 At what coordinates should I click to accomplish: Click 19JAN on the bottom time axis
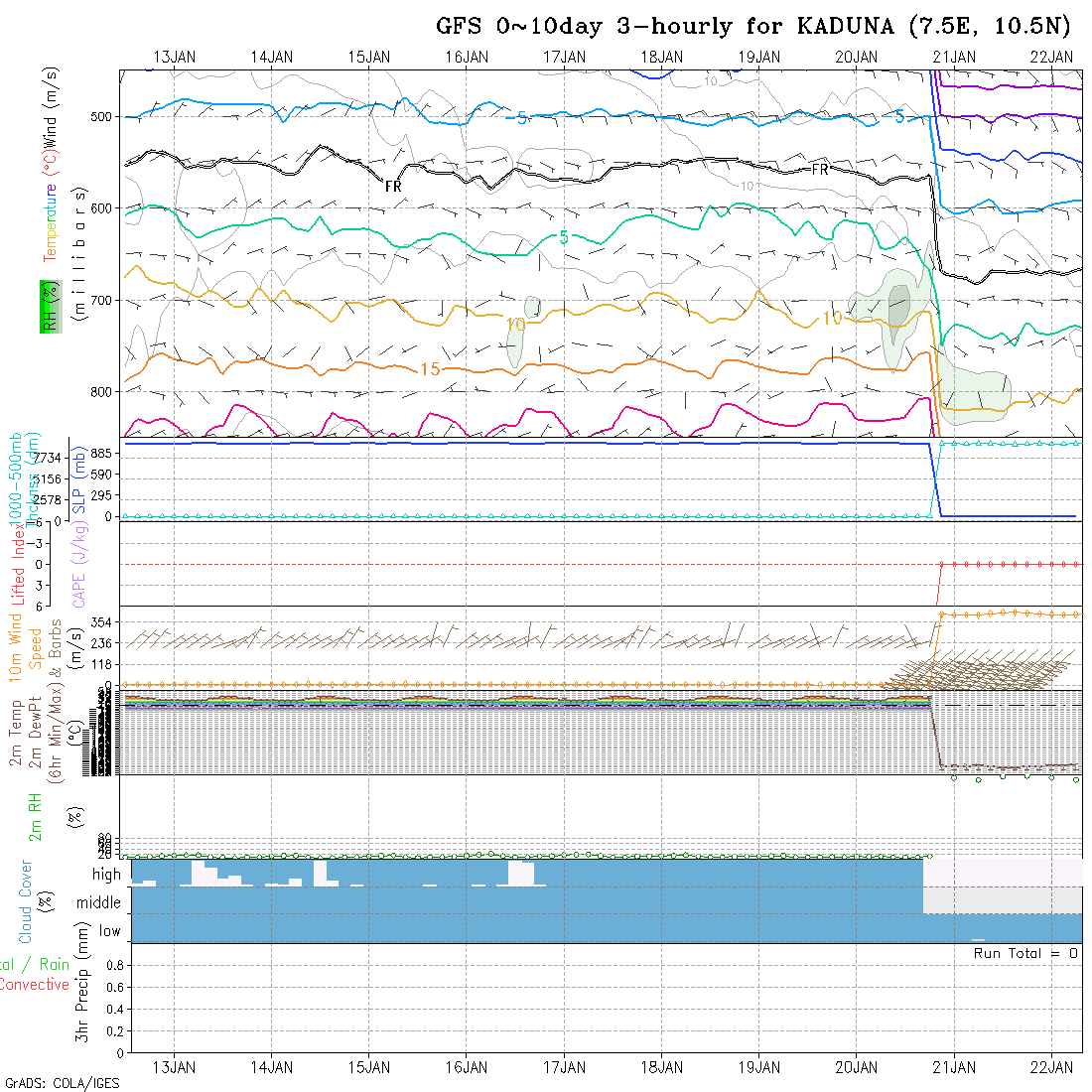(x=759, y=1067)
